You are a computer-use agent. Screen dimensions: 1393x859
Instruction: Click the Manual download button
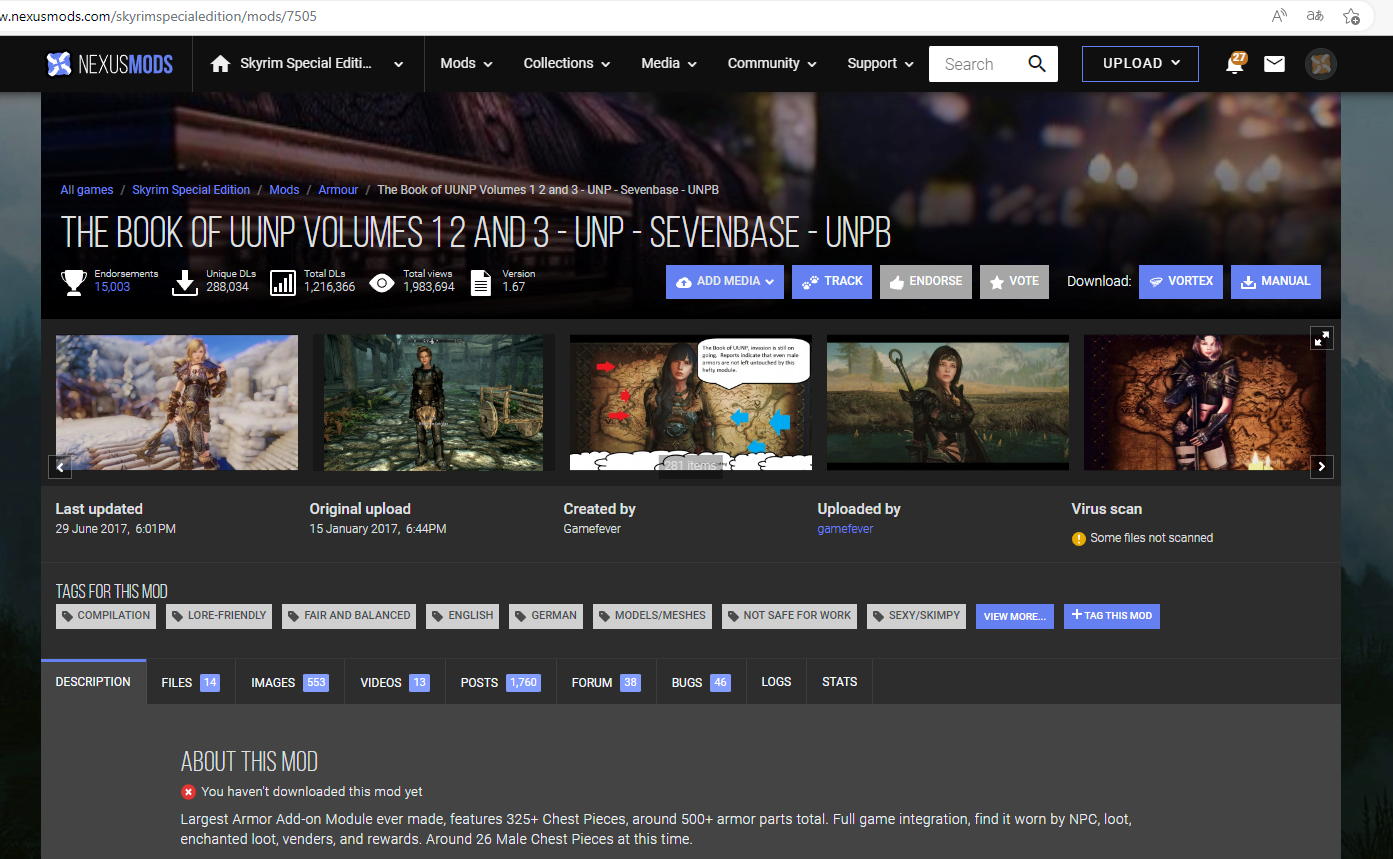1276,282
